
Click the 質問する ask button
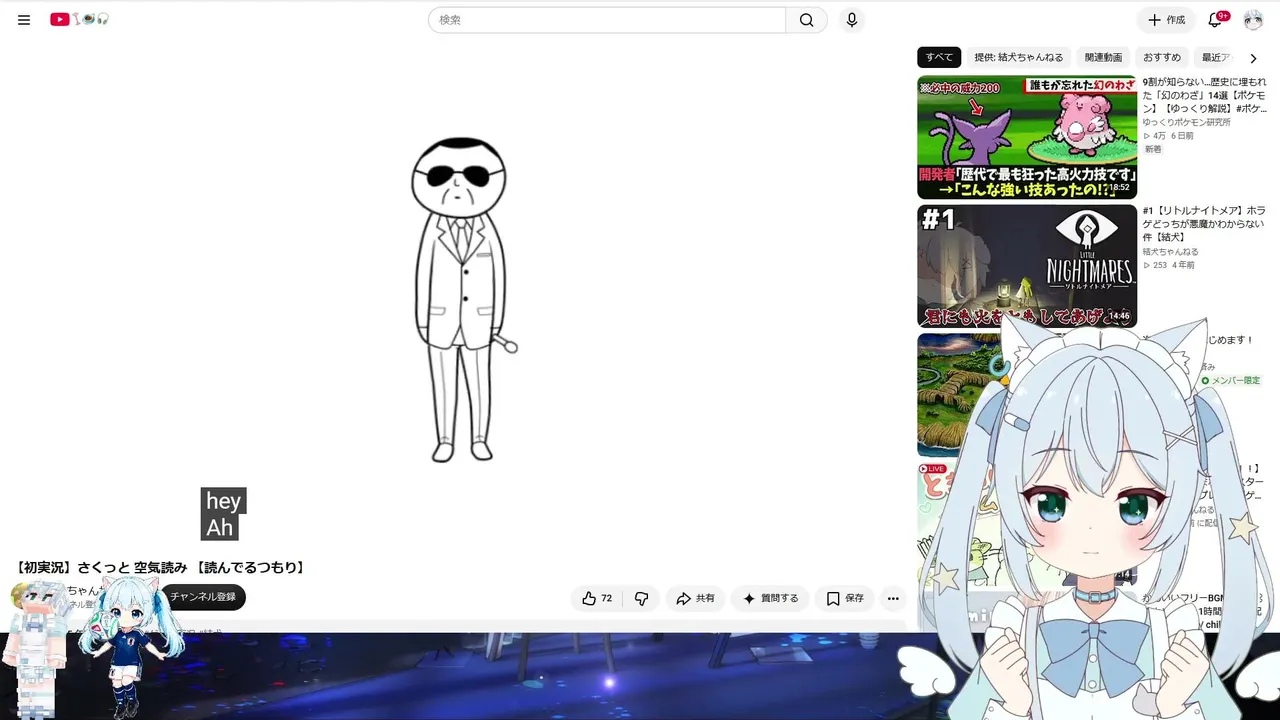point(770,598)
